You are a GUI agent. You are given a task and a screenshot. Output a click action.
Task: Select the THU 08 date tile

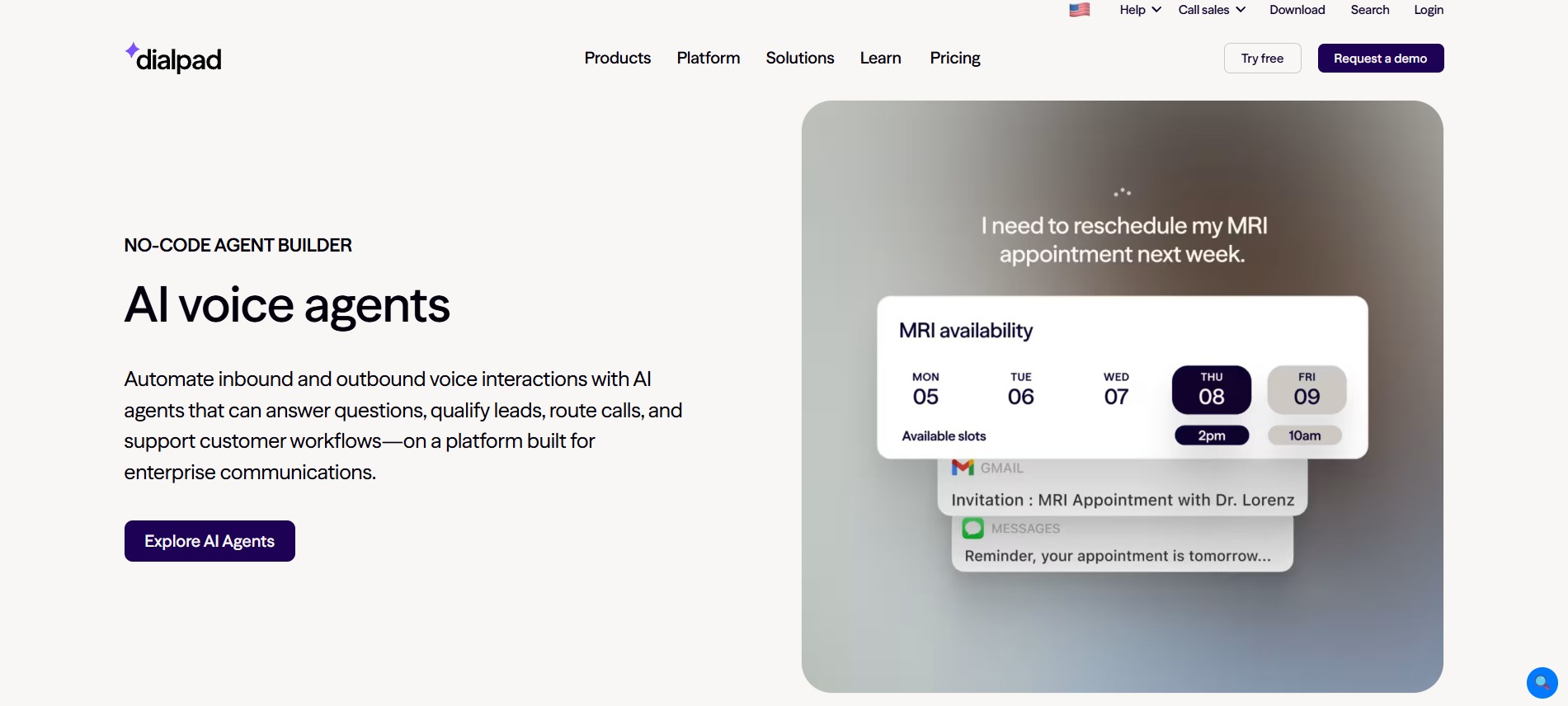click(1212, 389)
